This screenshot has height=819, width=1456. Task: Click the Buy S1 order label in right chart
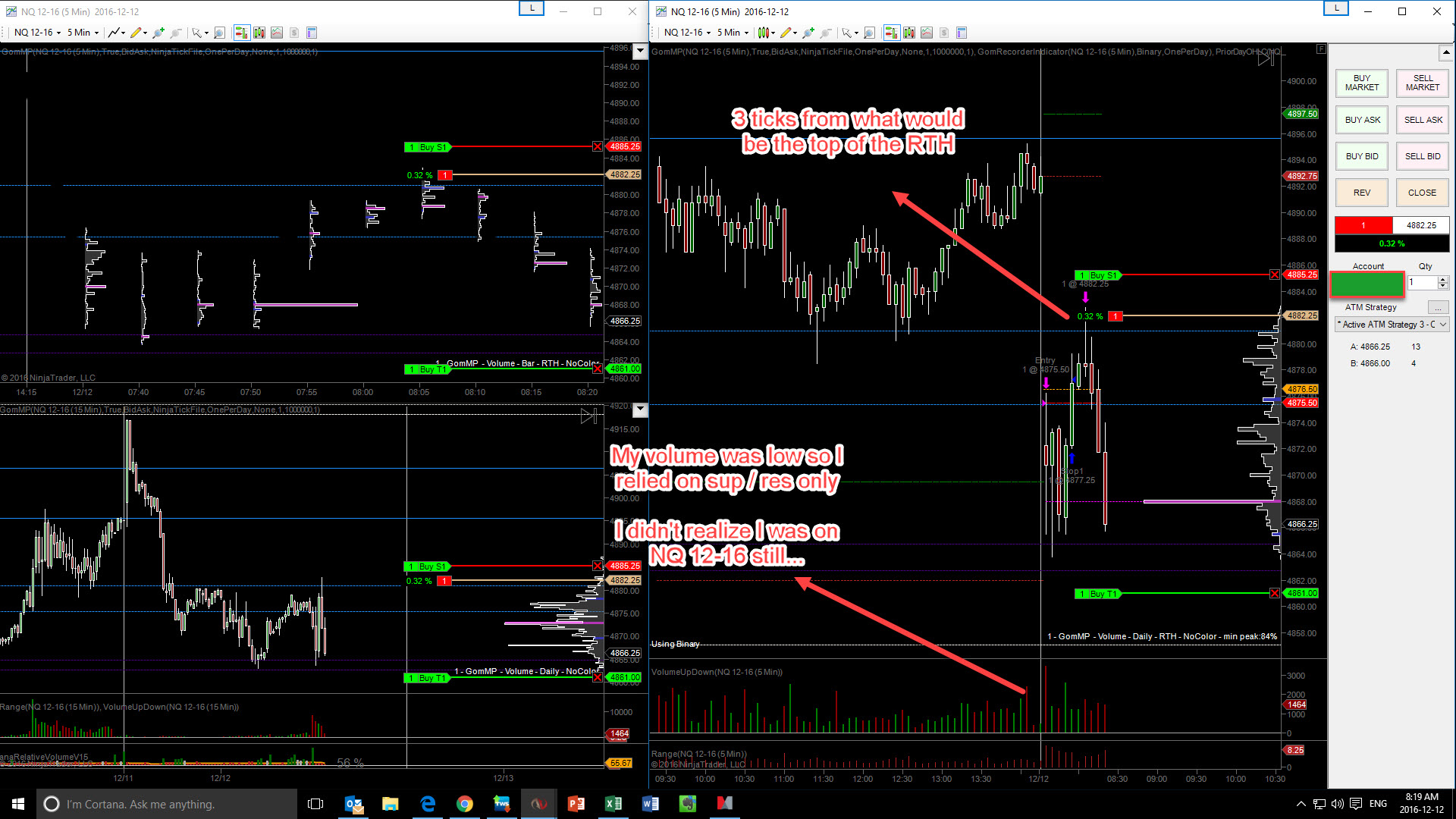(1097, 275)
